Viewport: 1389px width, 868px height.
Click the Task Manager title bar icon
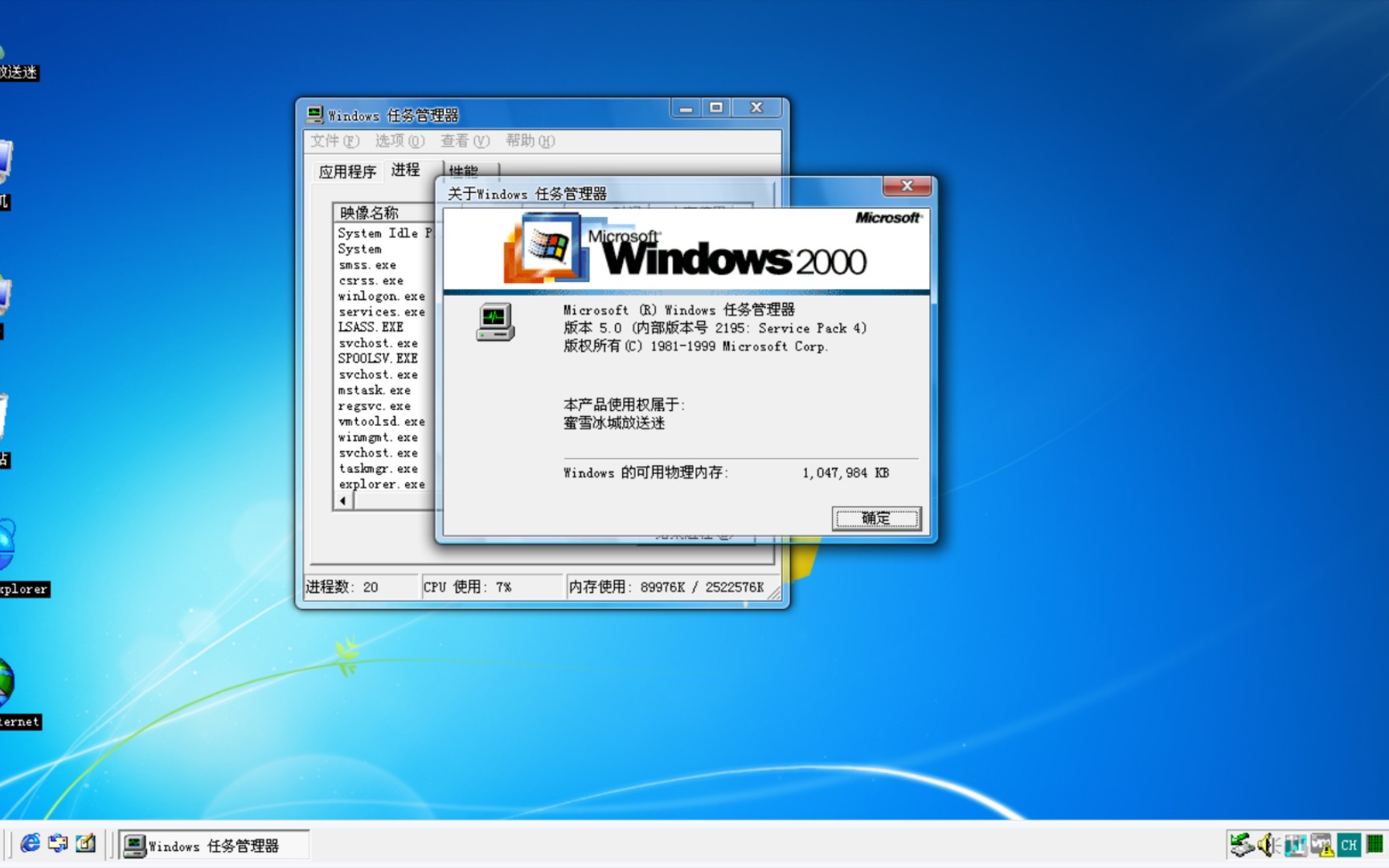[315, 115]
